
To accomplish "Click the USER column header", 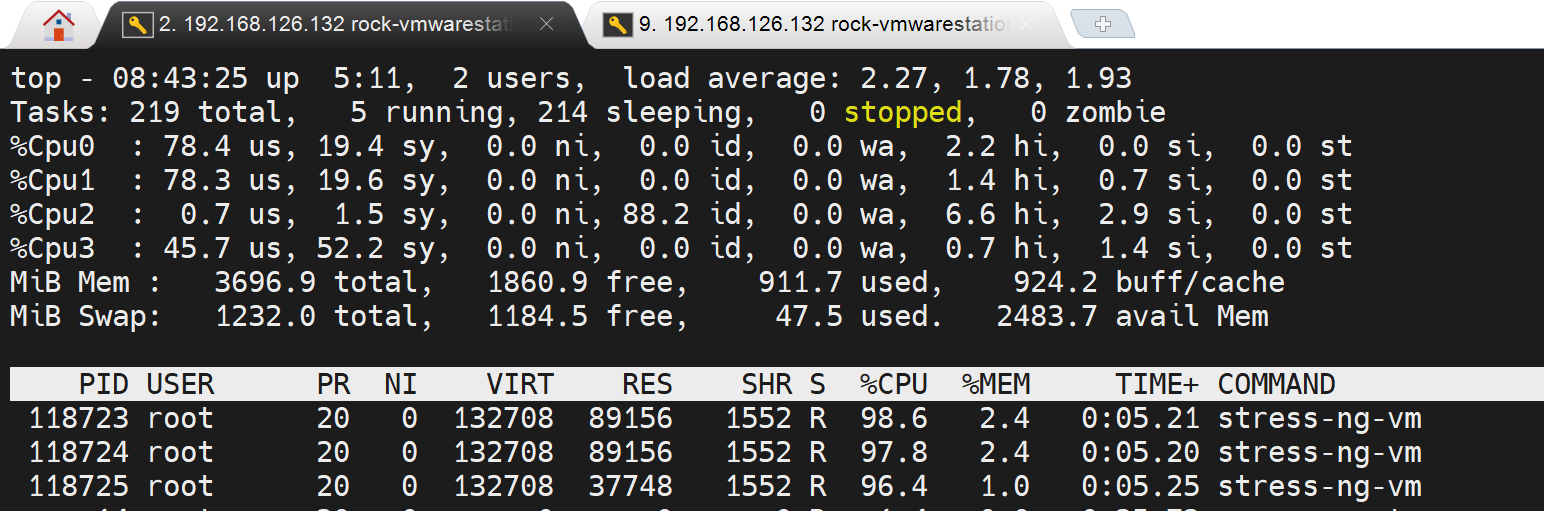I will (180, 384).
